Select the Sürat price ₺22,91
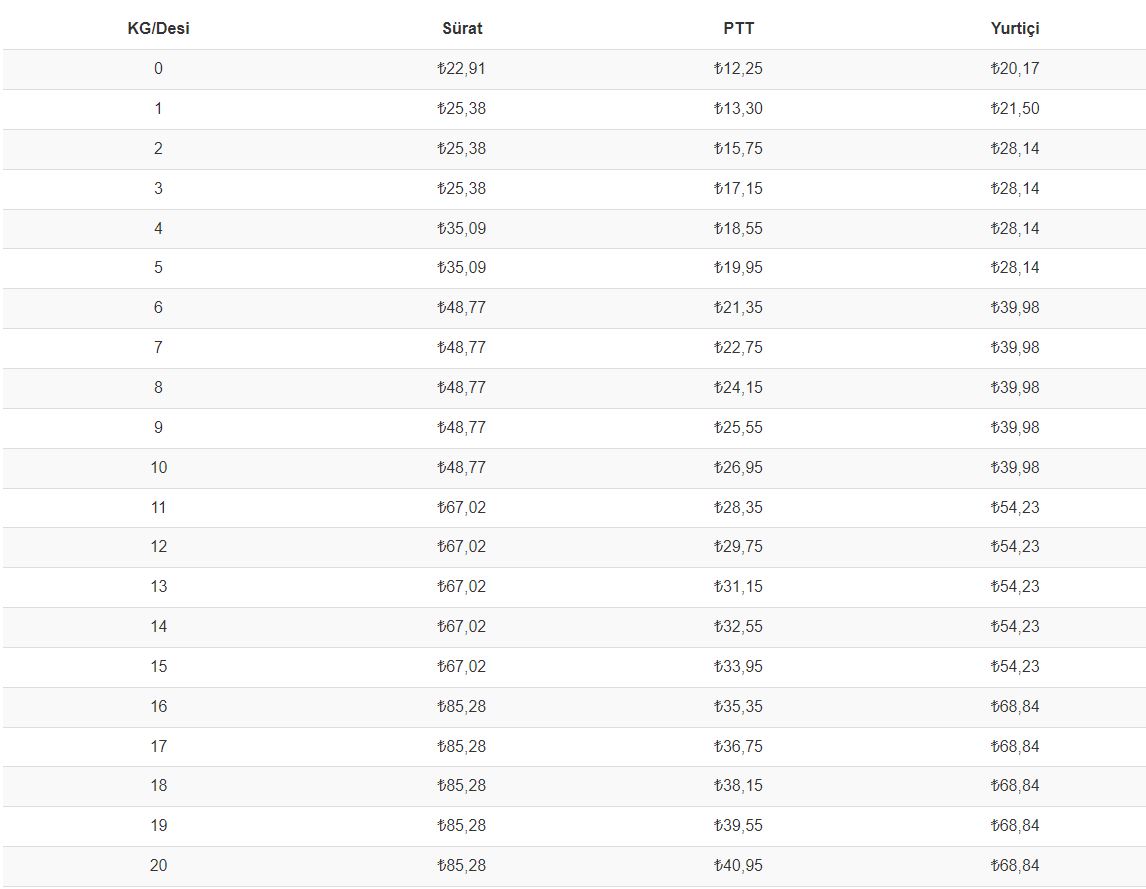This screenshot has width=1146, height=889. [461, 69]
